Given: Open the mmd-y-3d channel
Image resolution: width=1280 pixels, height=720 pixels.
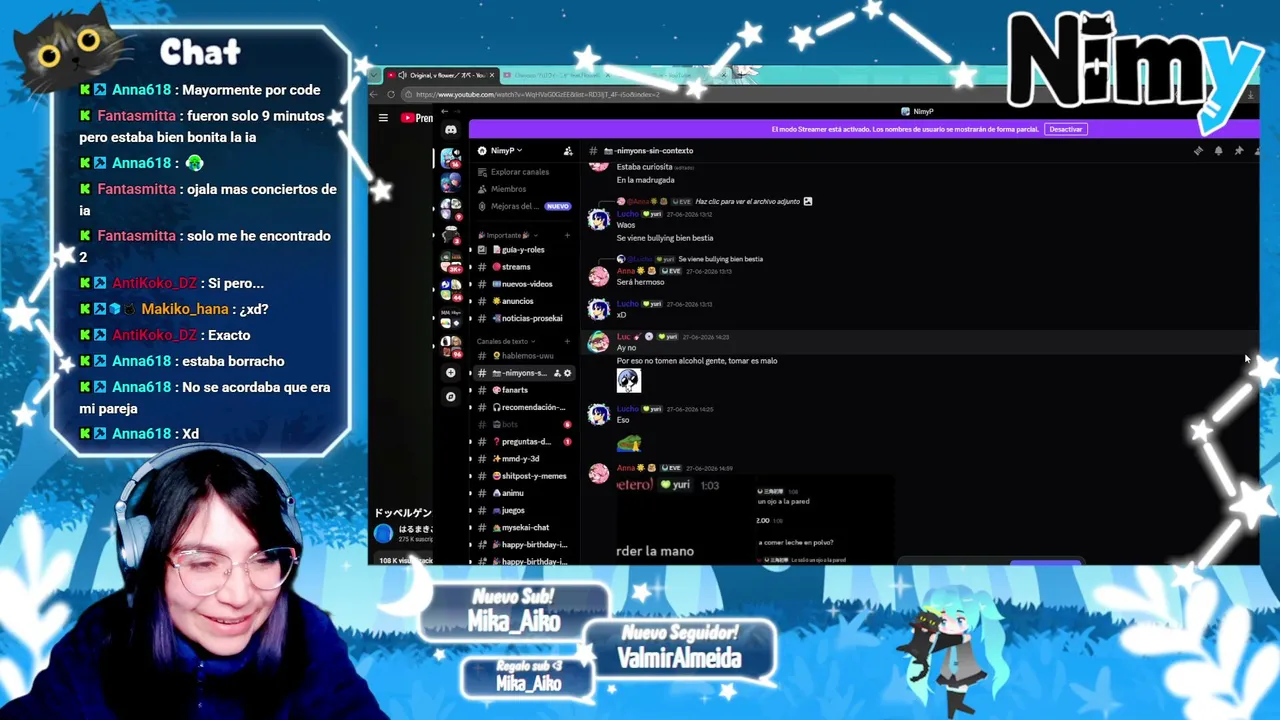Looking at the screenshot, I should (x=524, y=459).
